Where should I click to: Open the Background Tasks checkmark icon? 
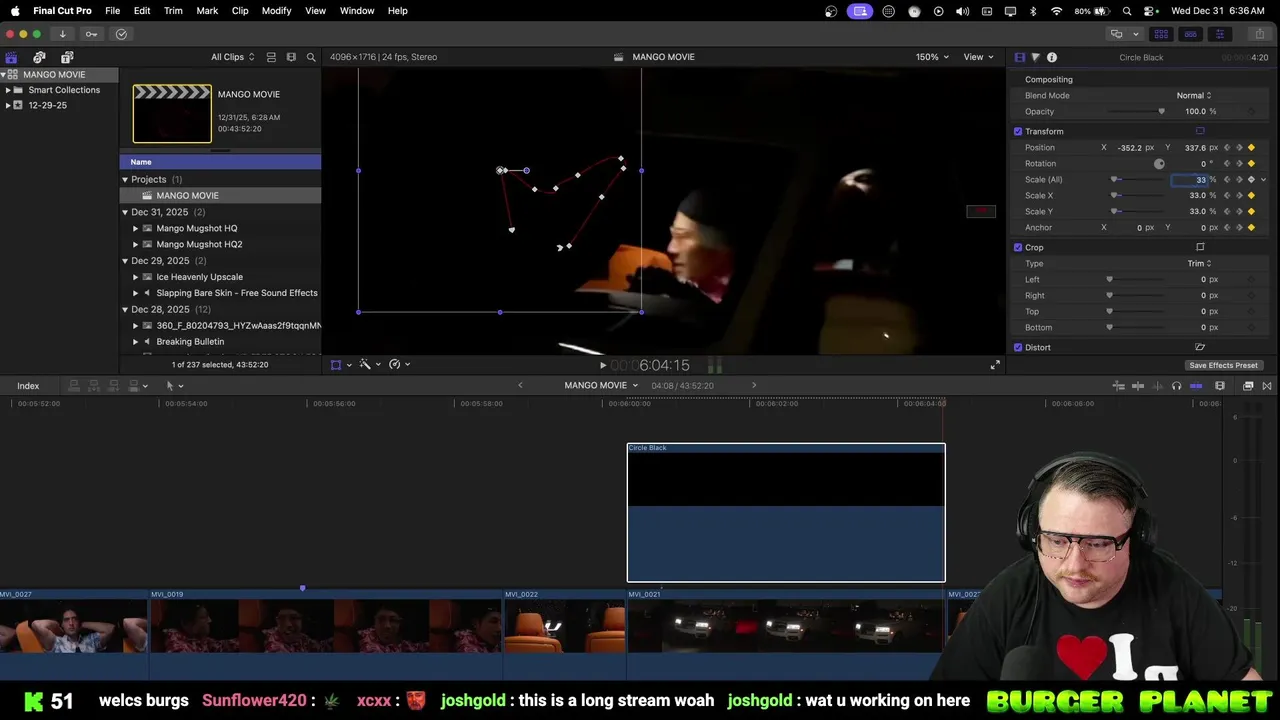click(x=121, y=34)
